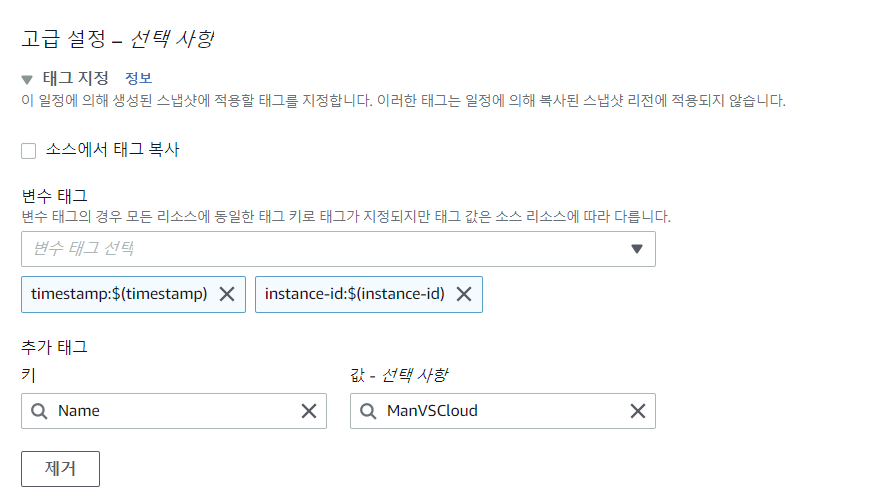The height and width of the screenshot is (500, 891).
Task: Collapse the 태그 지정 section triangle
Action: click(x=27, y=79)
